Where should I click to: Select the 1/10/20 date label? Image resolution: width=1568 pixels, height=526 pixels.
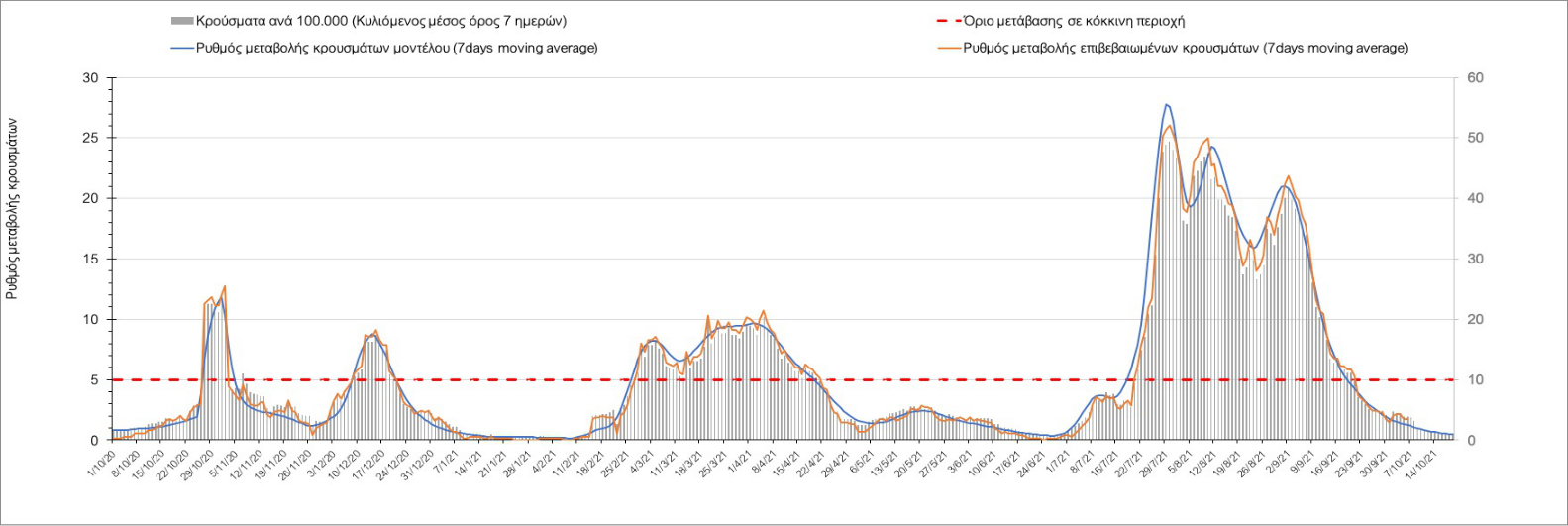coord(101,463)
